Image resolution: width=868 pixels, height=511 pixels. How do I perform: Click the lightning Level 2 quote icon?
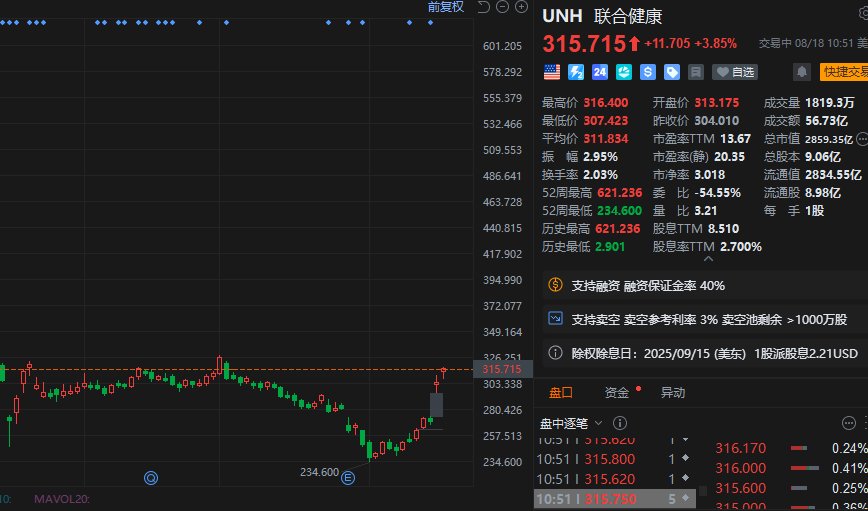(576, 72)
